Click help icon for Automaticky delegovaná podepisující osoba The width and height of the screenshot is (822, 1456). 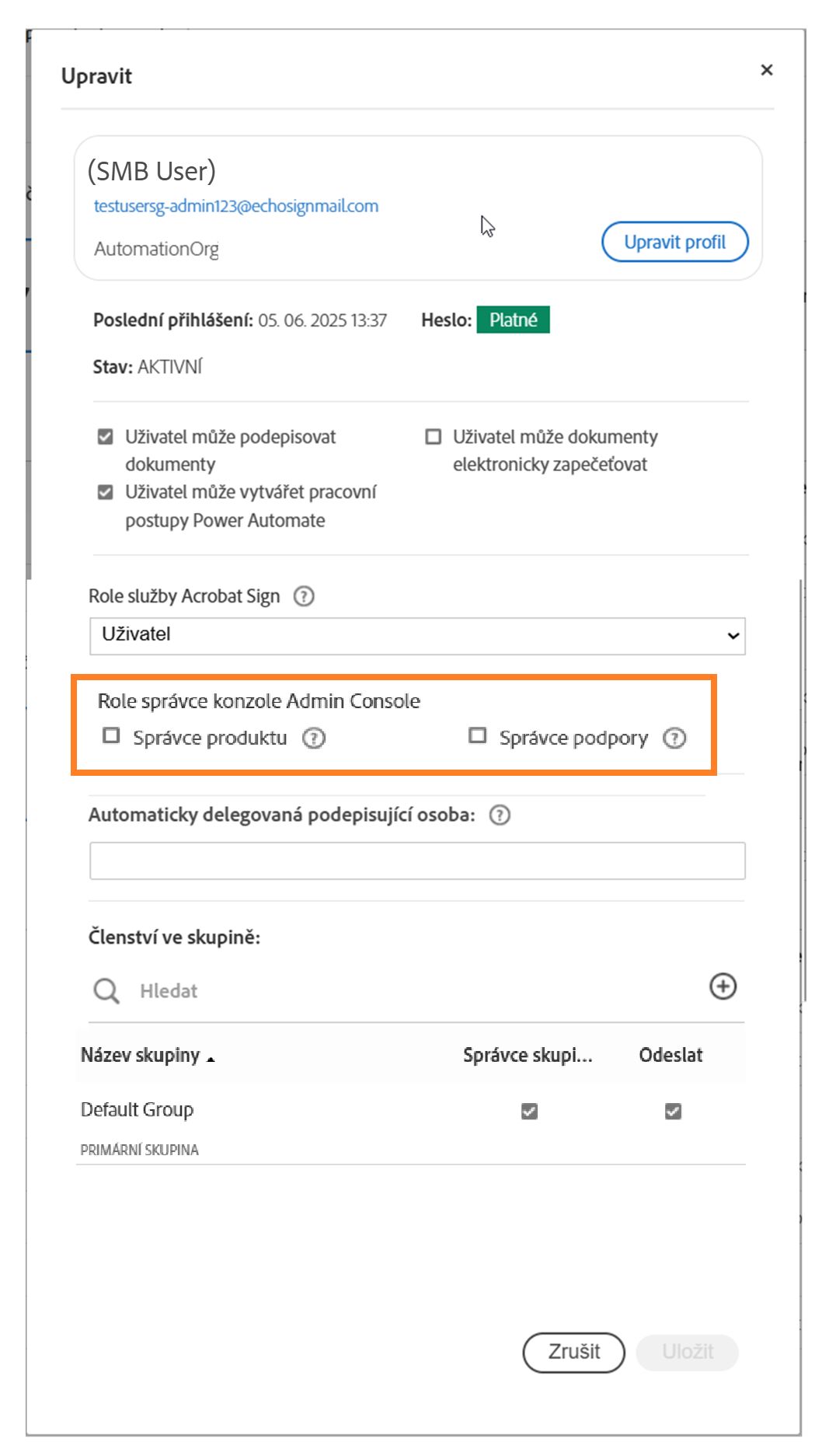coord(500,815)
